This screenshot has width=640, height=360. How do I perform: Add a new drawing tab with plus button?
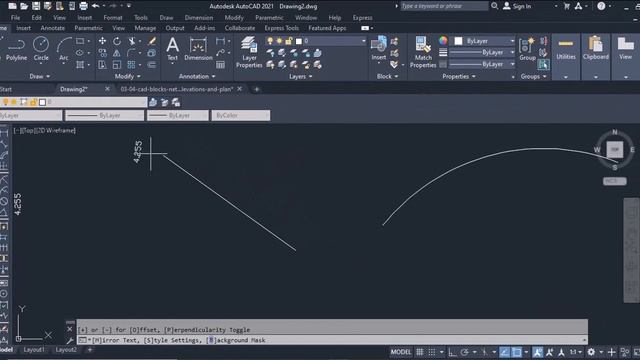[x=256, y=89]
